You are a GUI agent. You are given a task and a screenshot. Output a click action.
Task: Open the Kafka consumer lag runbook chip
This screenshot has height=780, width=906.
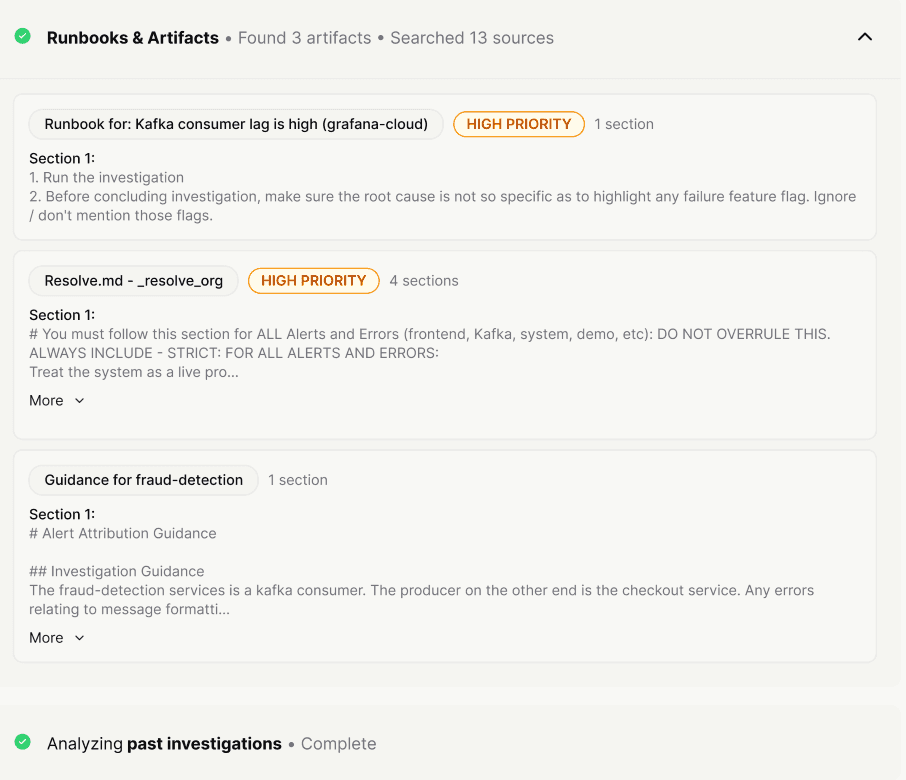[236, 124]
